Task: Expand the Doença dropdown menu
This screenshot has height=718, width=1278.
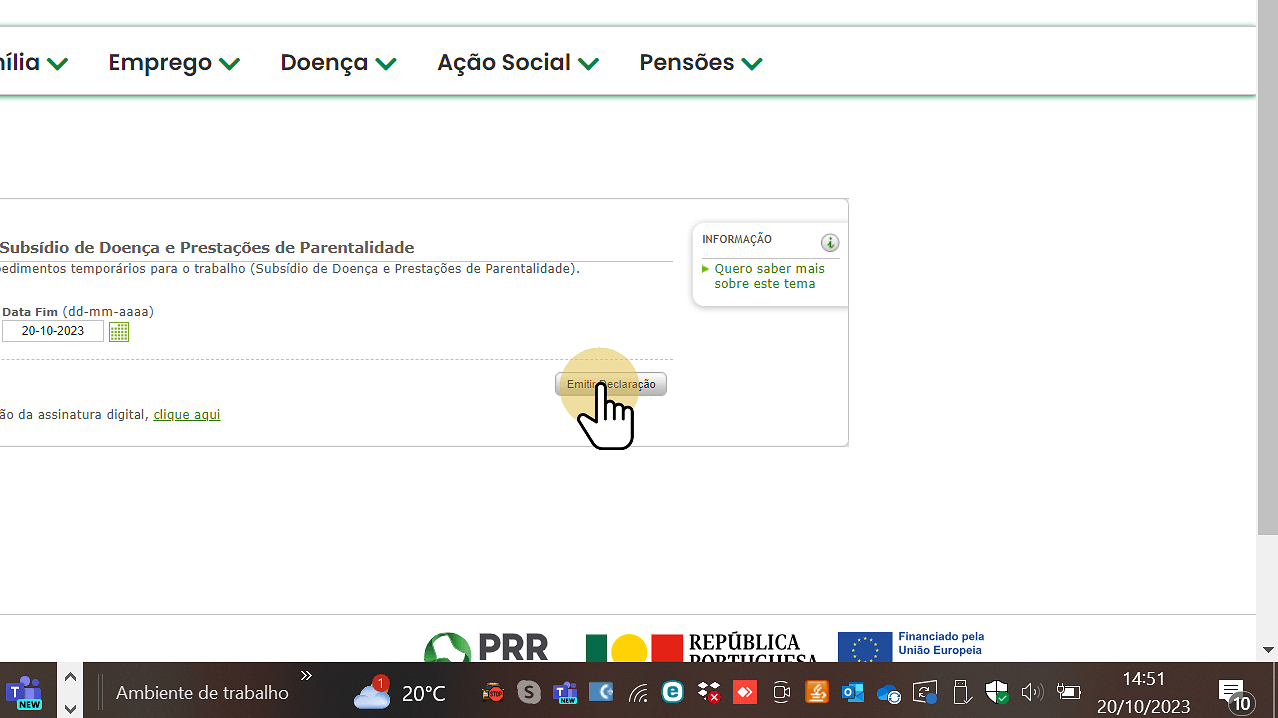Action: pyautogui.click(x=338, y=62)
